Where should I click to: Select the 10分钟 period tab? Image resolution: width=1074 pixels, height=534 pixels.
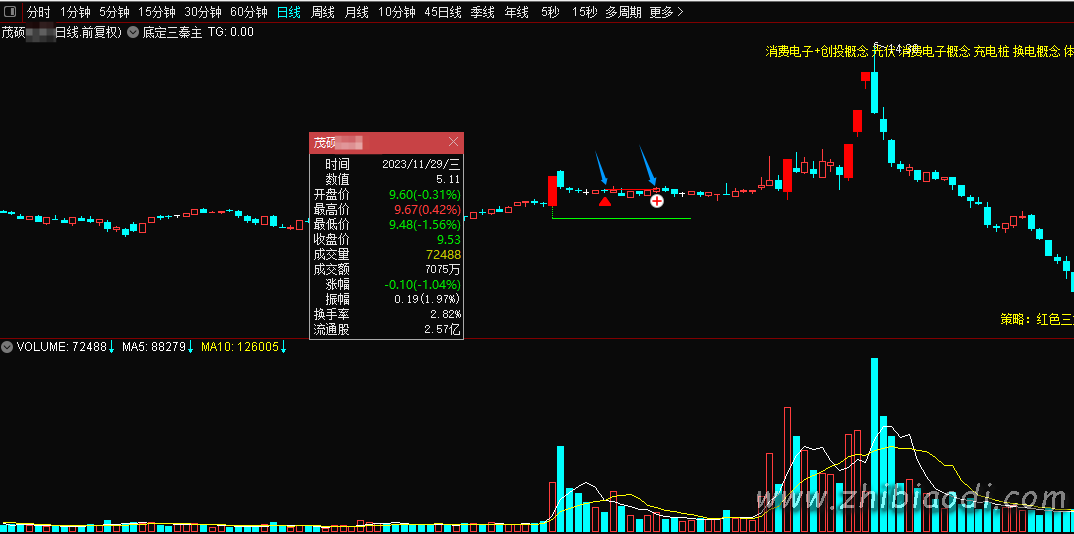(x=397, y=12)
